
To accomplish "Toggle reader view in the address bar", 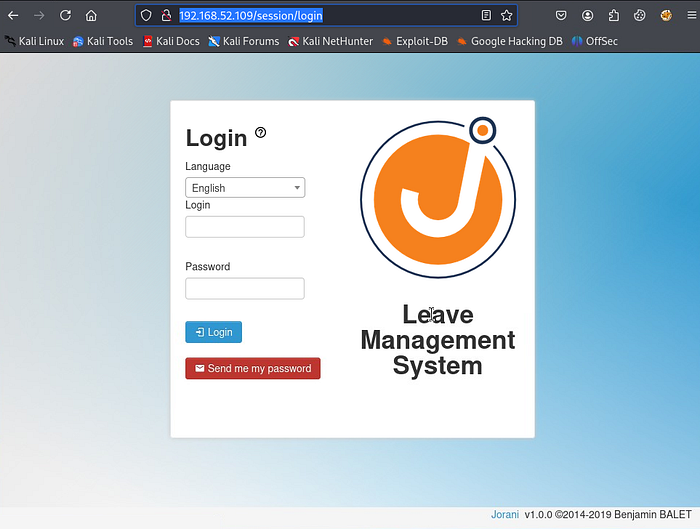I will 486,16.
